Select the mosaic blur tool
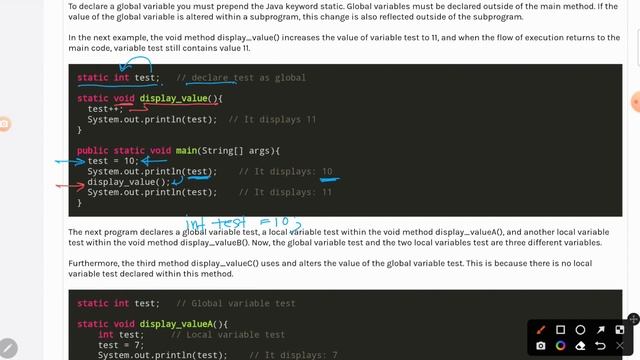Screen dimensions: 640x360 [x=620, y=330]
